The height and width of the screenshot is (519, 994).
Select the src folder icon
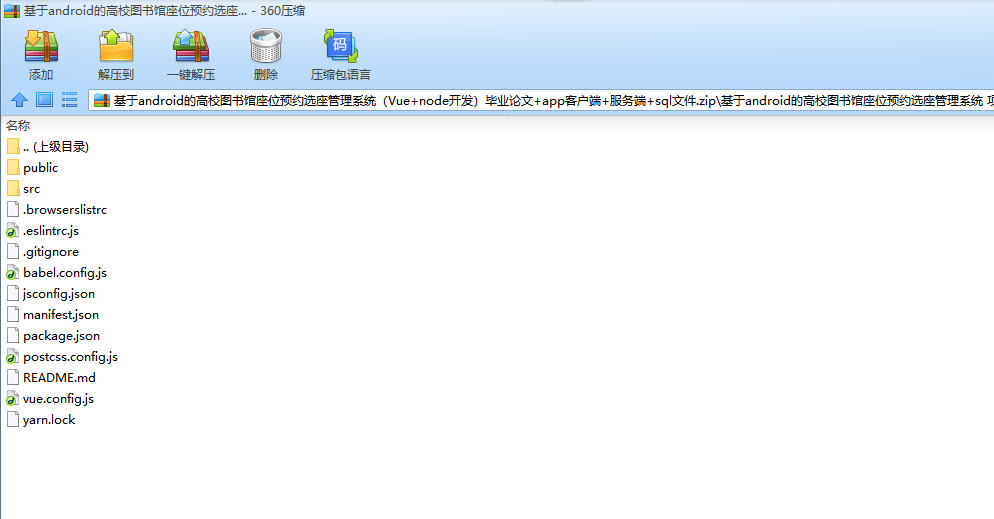(x=13, y=188)
